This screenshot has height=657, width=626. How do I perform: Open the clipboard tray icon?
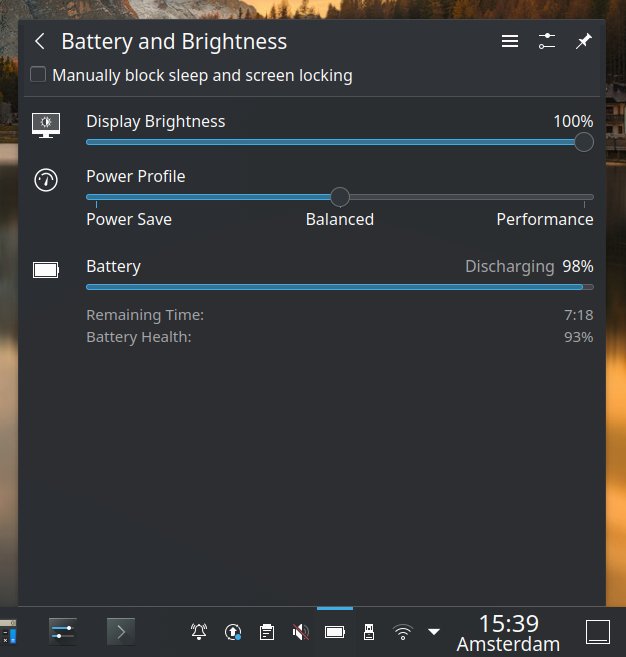click(x=267, y=631)
